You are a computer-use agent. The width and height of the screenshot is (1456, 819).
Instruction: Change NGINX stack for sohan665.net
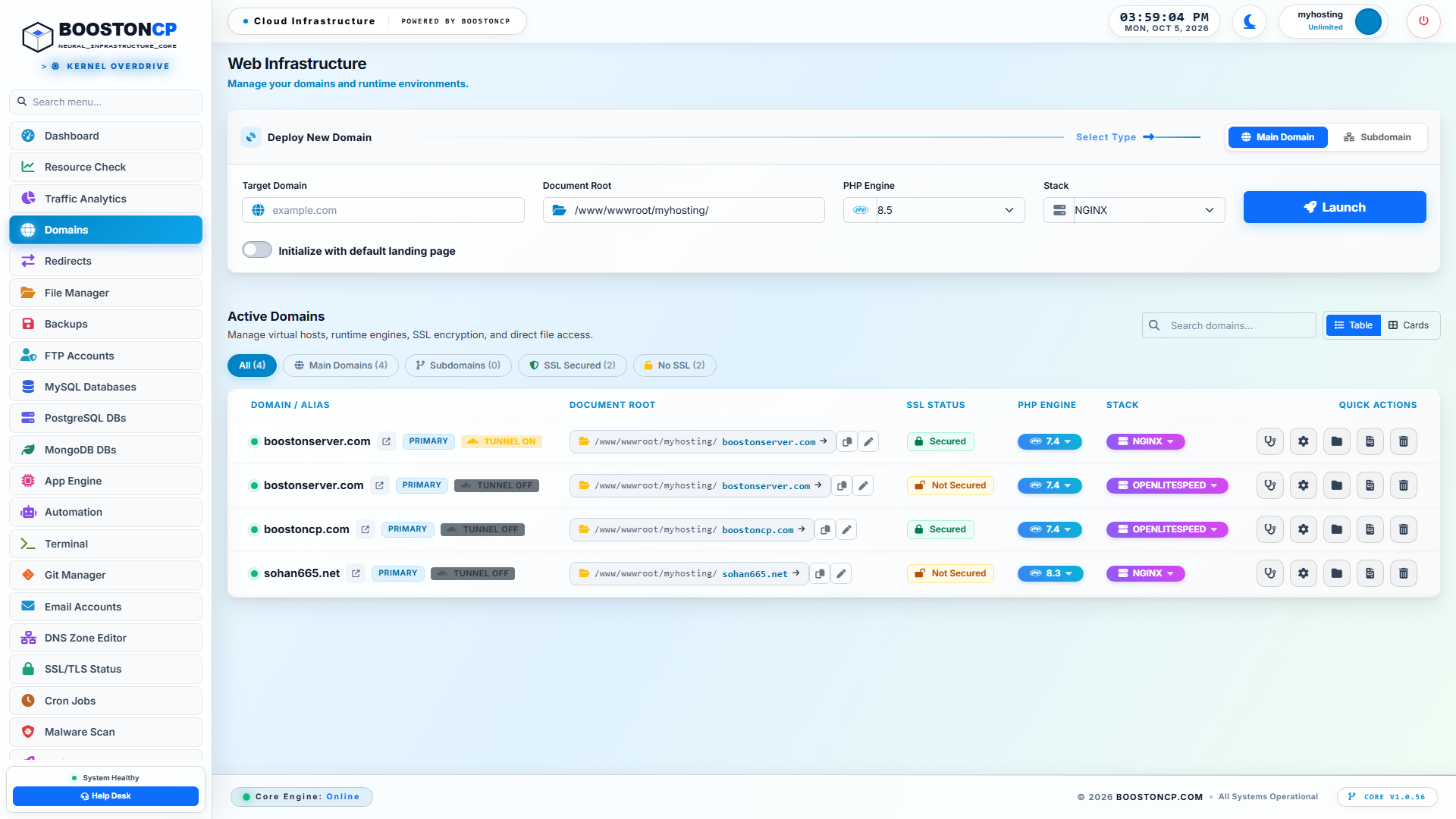(1145, 573)
